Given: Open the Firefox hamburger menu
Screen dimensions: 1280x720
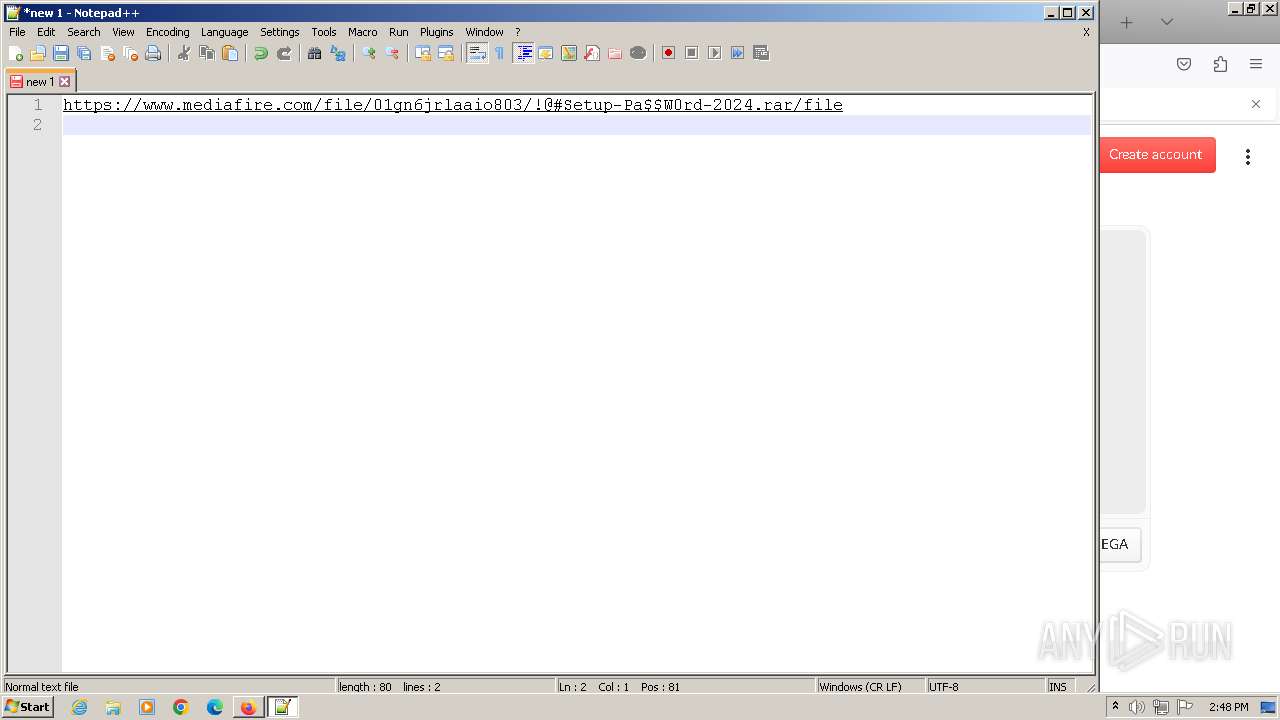Looking at the screenshot, I should pyautogui.click(x=1256, y=64).
